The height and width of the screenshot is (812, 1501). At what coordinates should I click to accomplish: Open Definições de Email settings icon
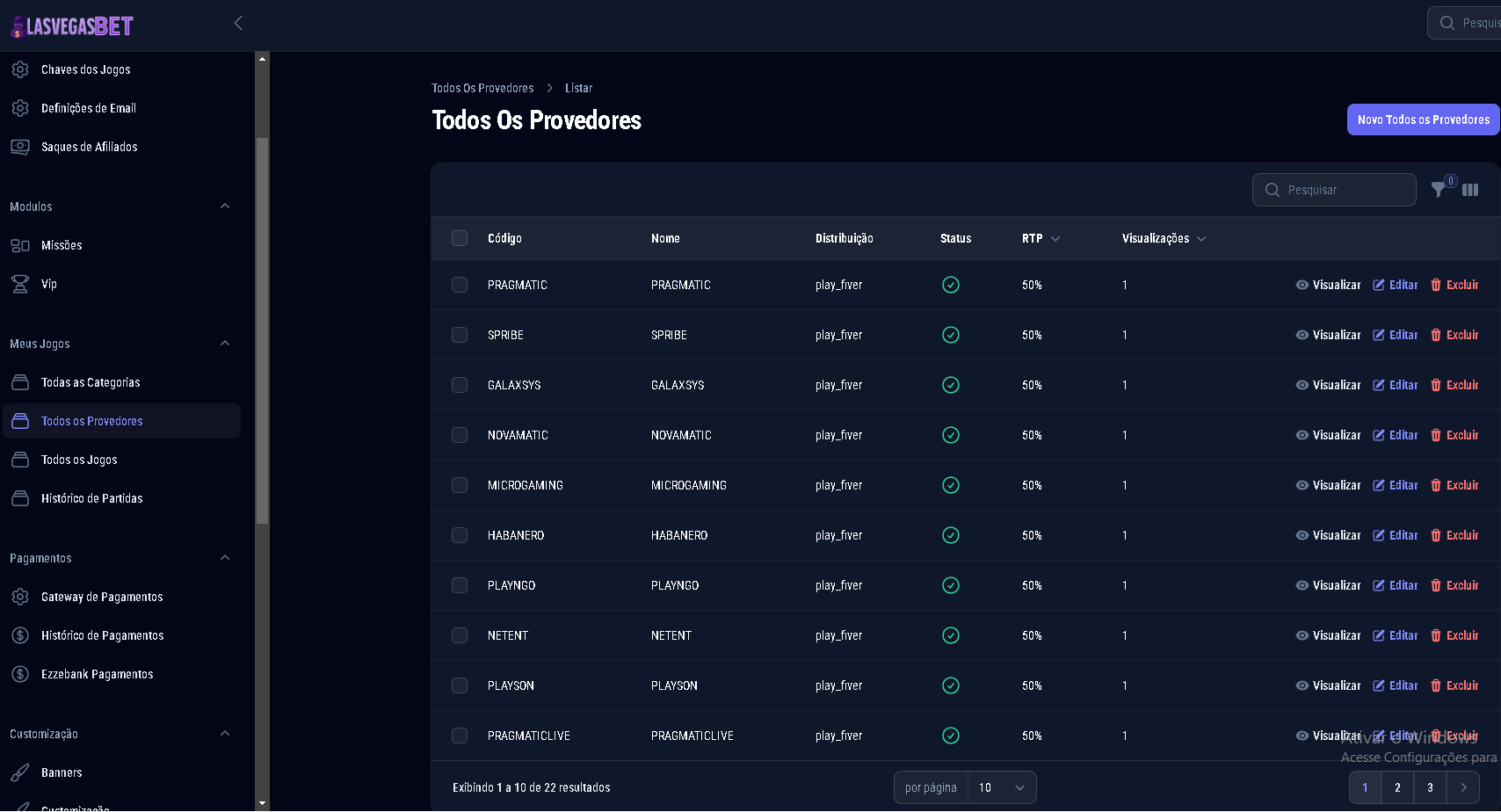[x=20, y=108]
